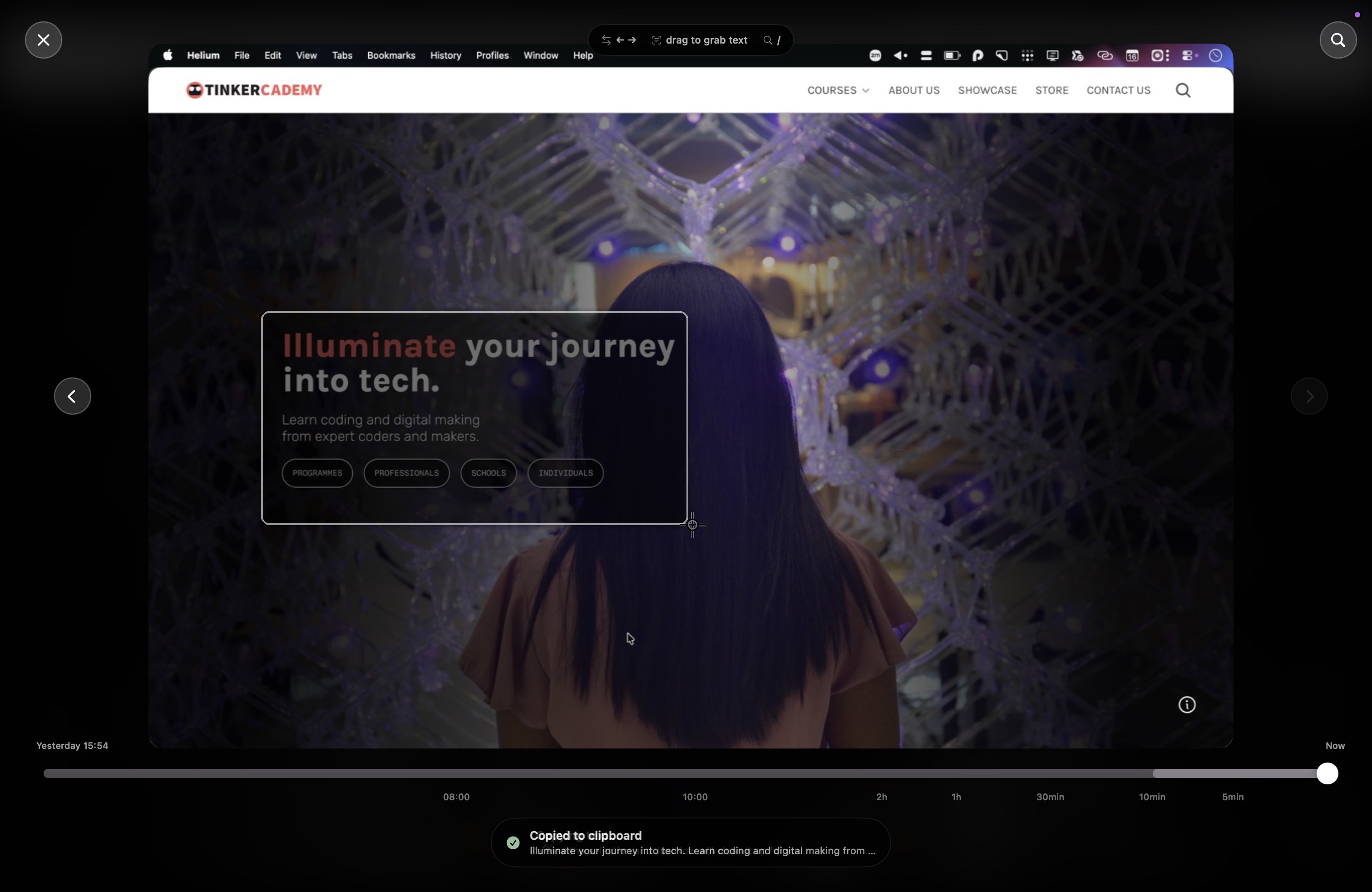This screenshot has height=892, width=1372.
Task: Open the info overlay at bottom right
Action: point(1188,704)
